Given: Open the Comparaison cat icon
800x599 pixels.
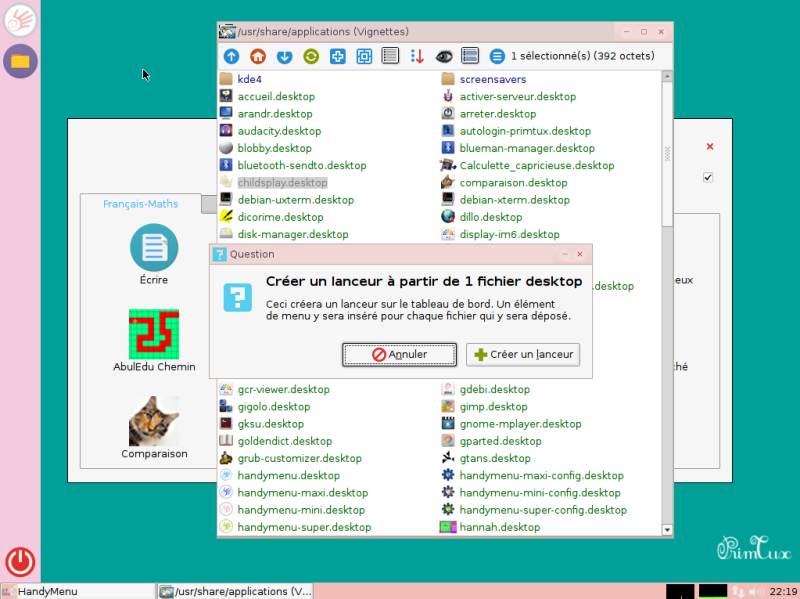Looking at the screenshot, I should (x=154, y=421).
